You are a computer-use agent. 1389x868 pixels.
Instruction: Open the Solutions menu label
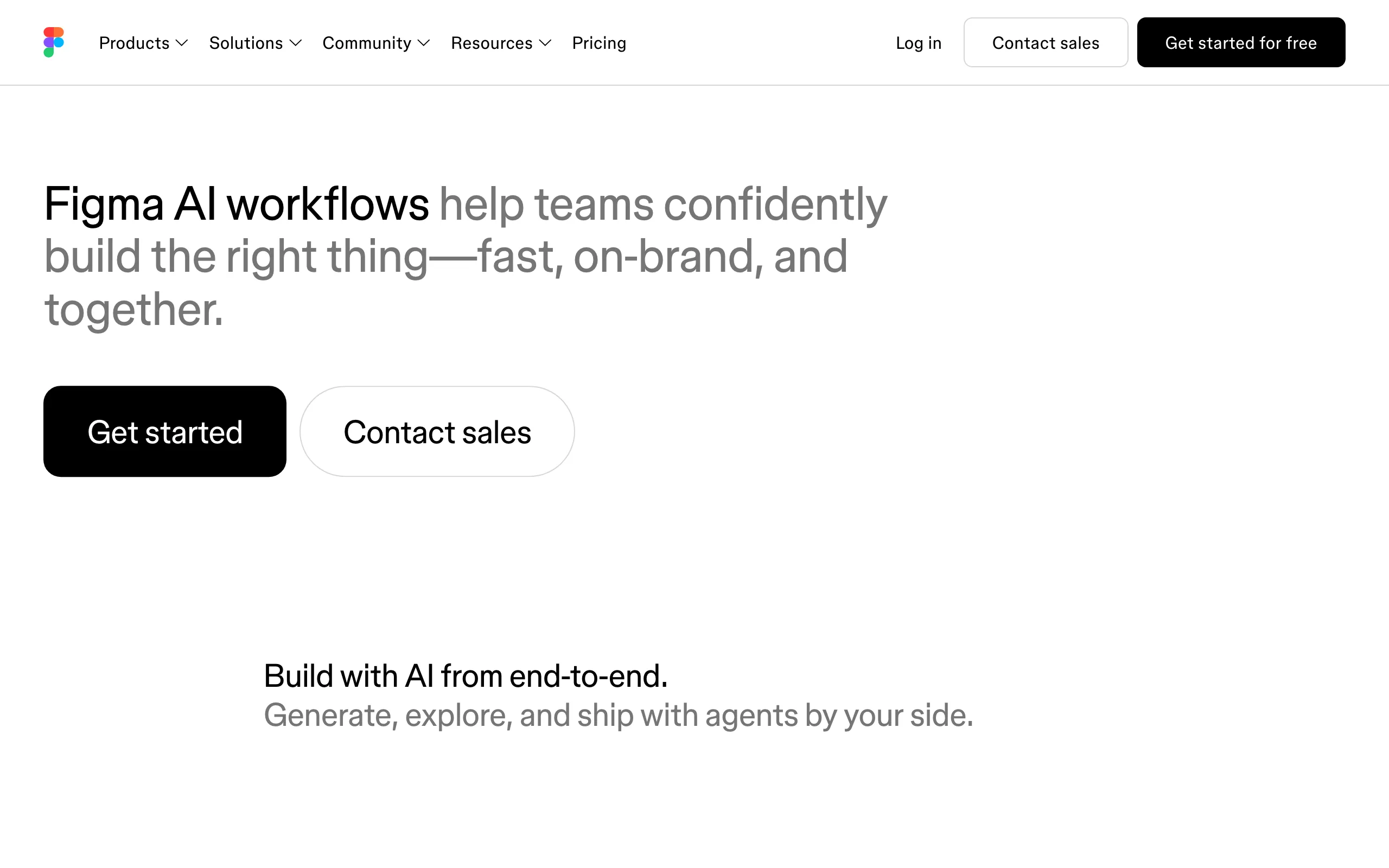click(x=246, y=43)
